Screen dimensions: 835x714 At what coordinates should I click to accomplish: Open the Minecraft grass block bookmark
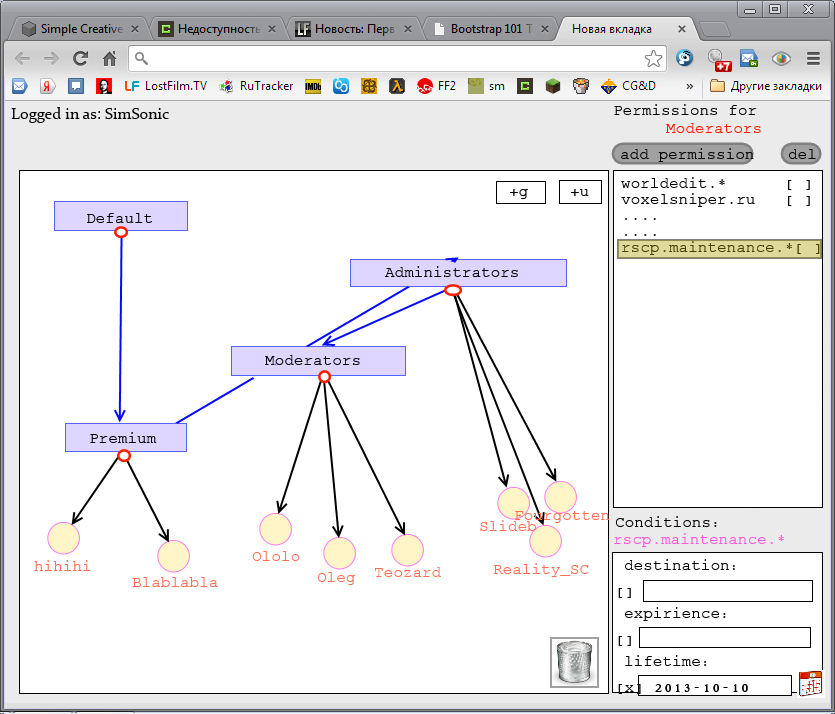(x=553, y=86)
